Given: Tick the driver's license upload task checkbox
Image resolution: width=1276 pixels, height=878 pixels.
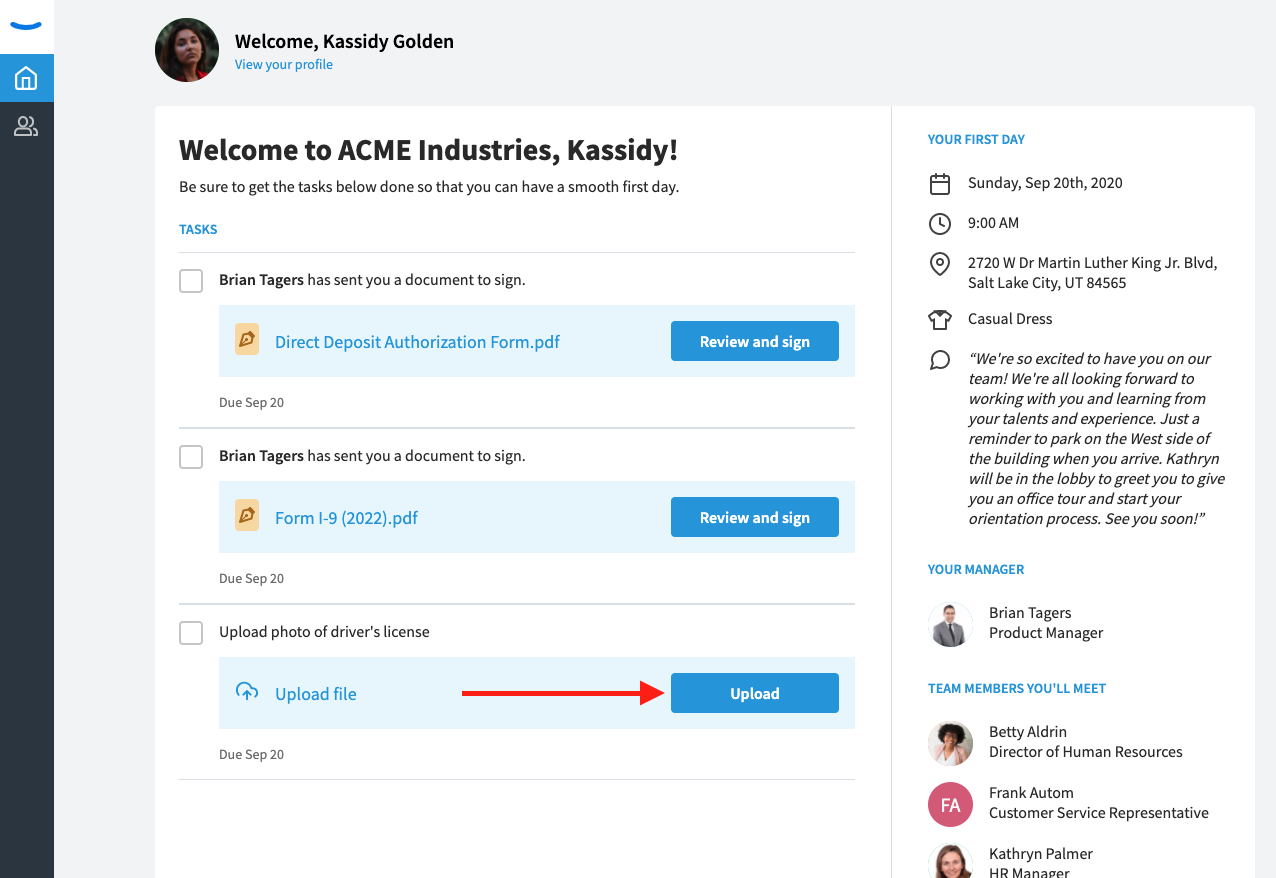Looking at the screenshot, I should (191, 633).
